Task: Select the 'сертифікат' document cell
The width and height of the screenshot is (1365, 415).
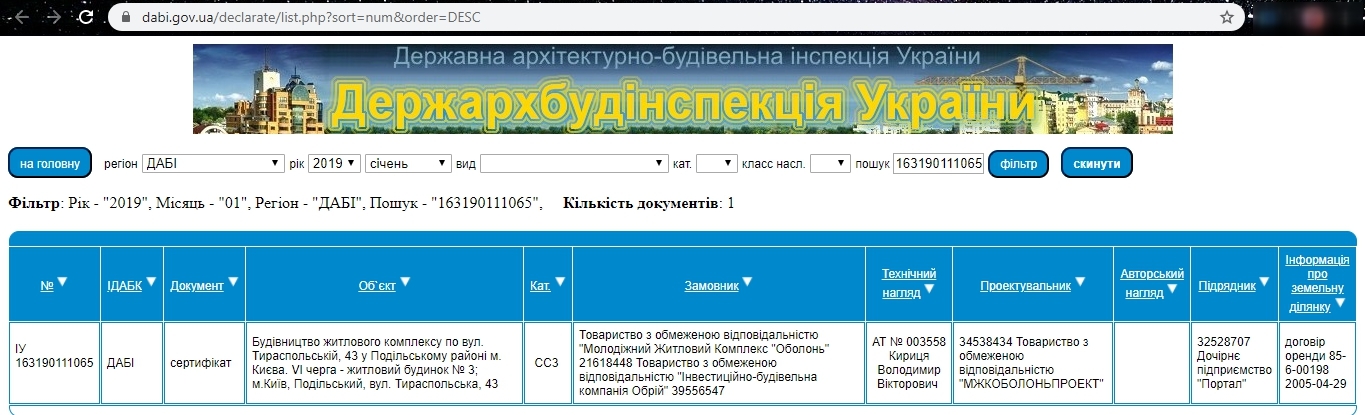Action: click(x=202, y=362)
